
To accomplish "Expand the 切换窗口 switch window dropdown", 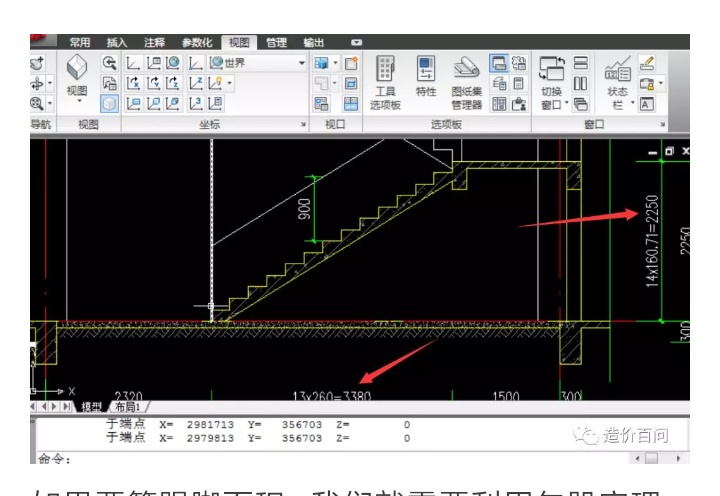I will (566, 104).
